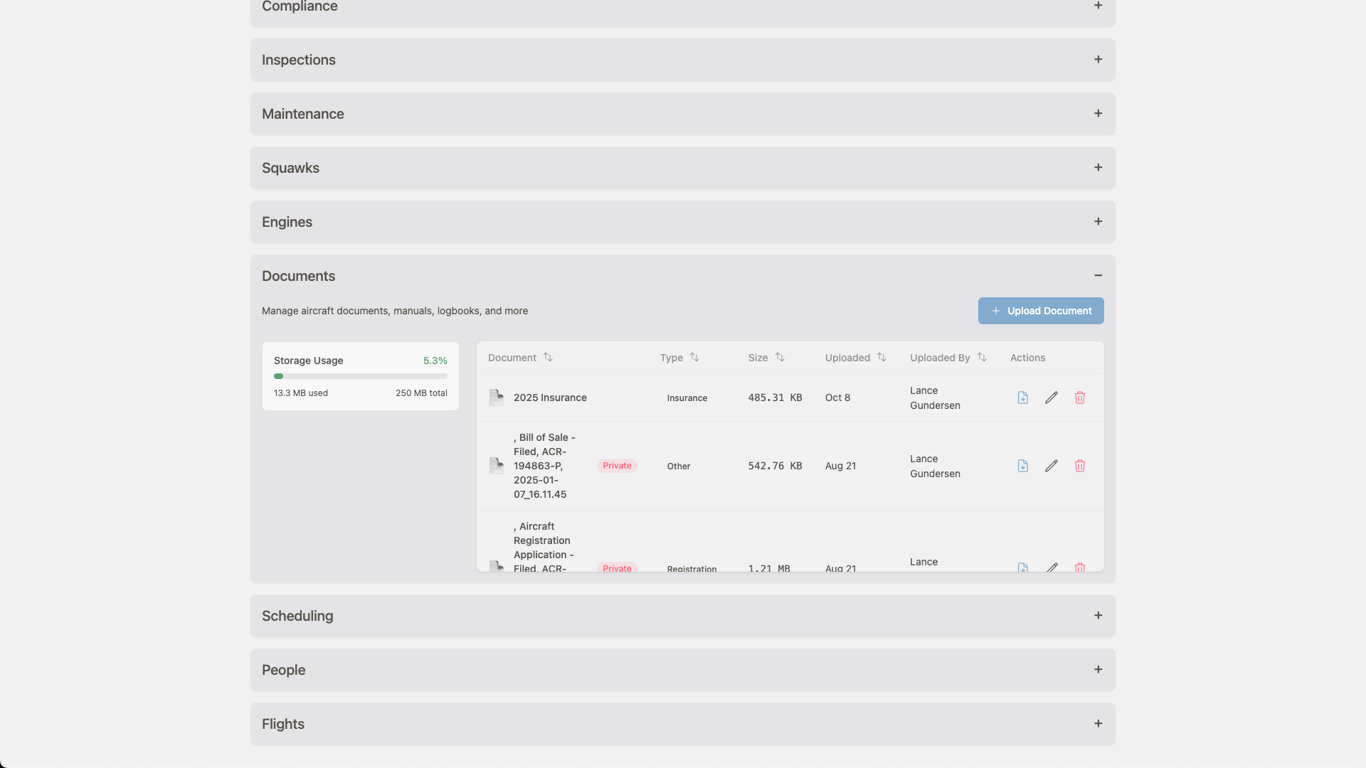The height and width of the screenshot is (768, 1366).
Task: Click the Storage Usage title
Action: [309, 361]
